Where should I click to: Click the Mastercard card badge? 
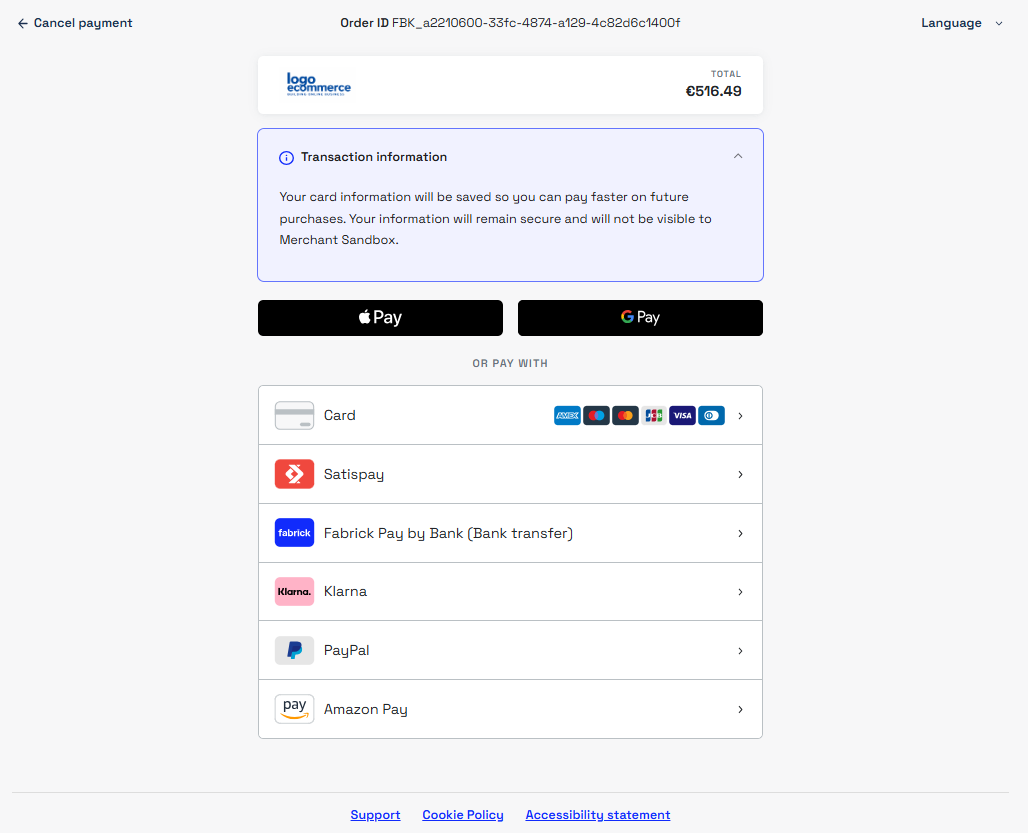click(625, 416)
